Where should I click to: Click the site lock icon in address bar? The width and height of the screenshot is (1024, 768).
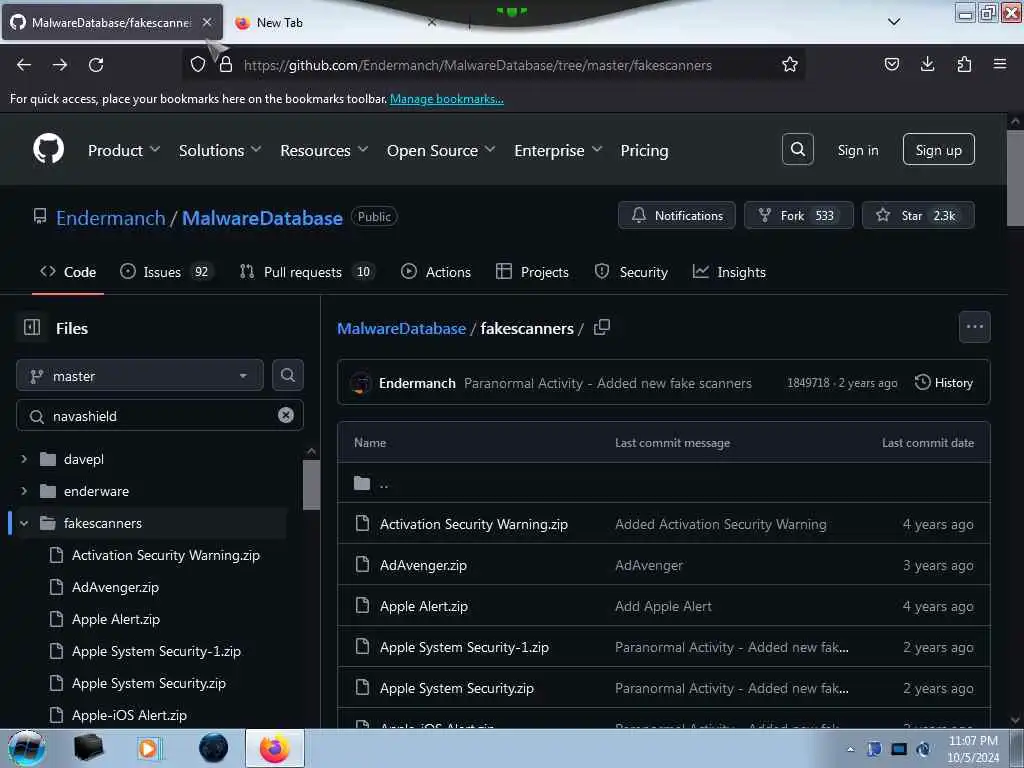[226, 64]
